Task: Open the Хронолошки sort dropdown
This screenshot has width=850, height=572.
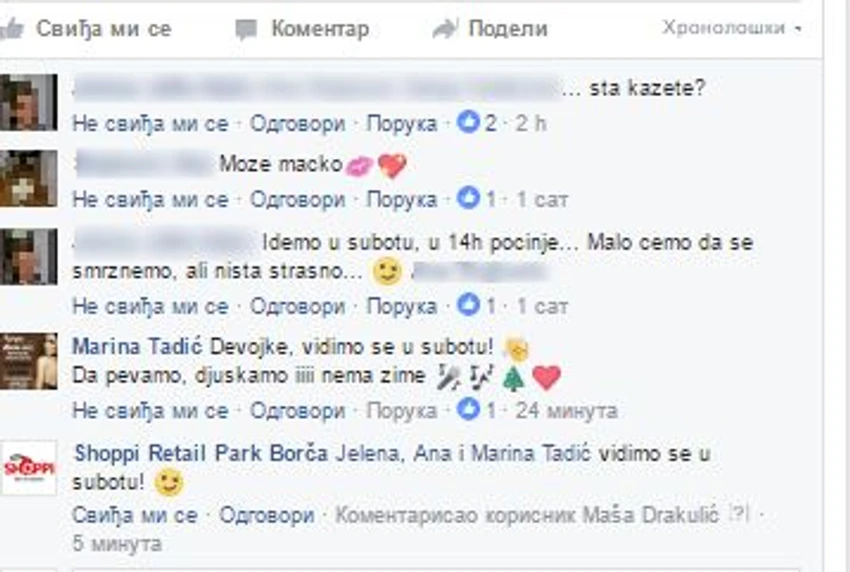Action: point(731,27)
